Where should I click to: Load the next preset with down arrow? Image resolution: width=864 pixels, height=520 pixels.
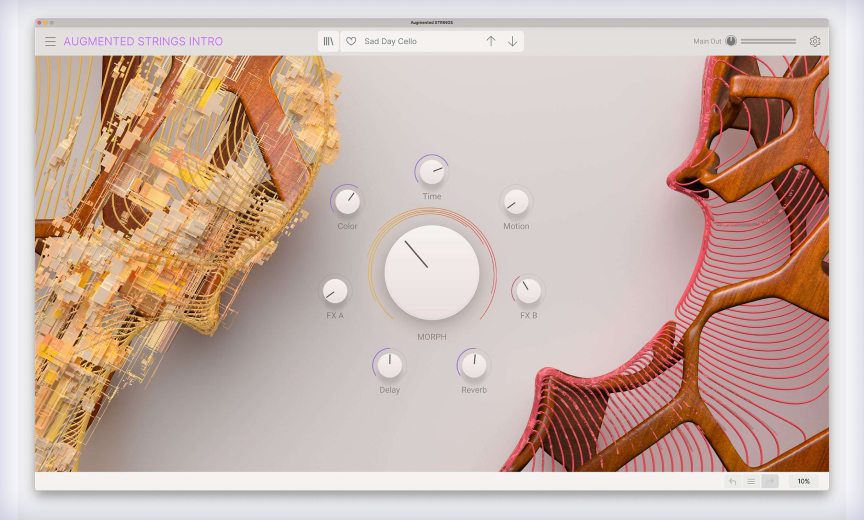pos(512,41)
